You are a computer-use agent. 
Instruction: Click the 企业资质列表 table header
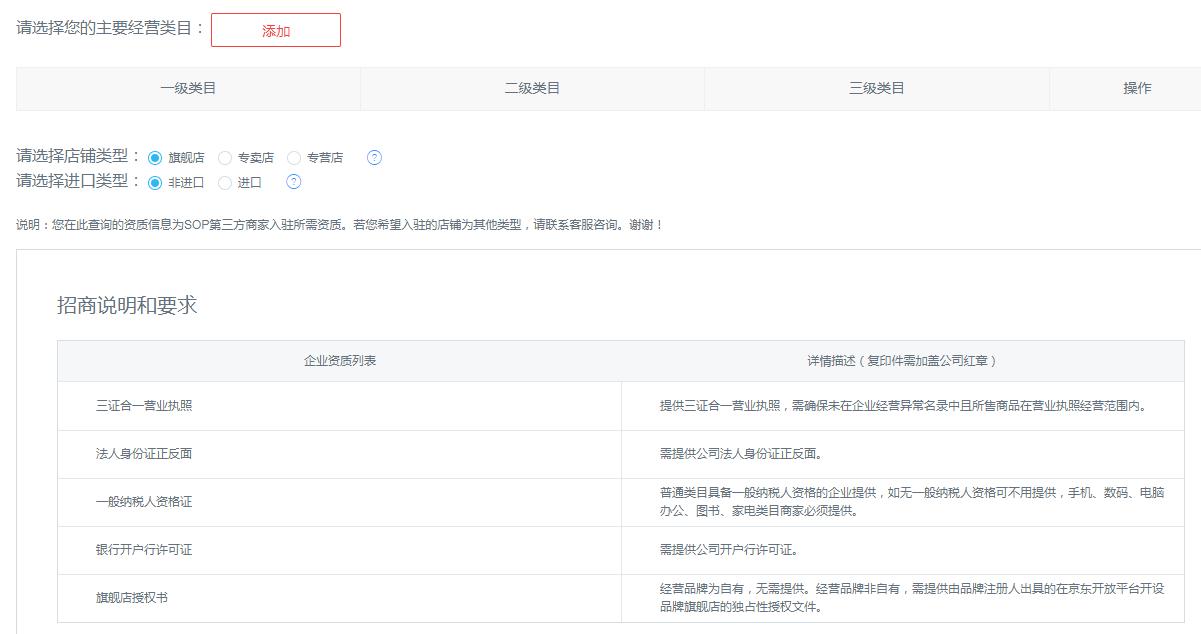tap(340, 361)
